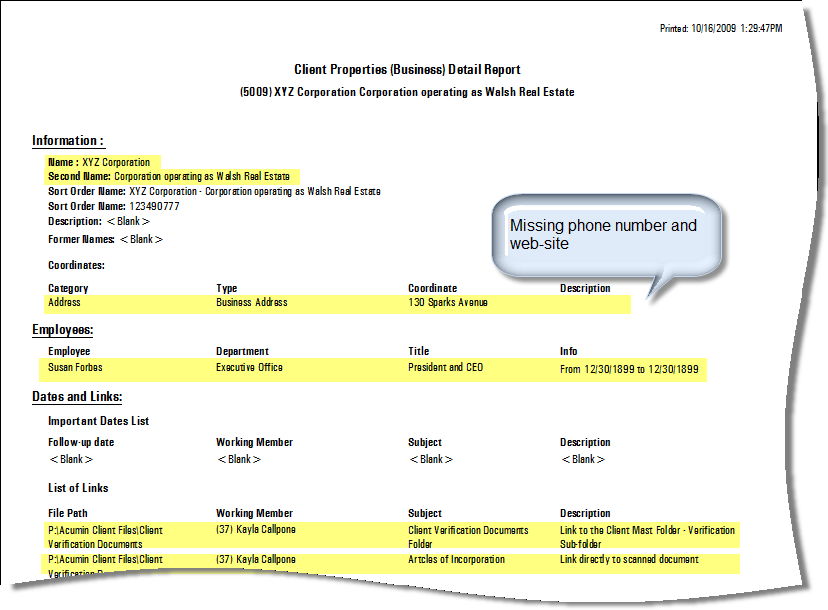Image resolution: width=828 pixels, height=610 pixels.
Task: Click the 'Information :' section heading
Action: pyautogui.click(x=68, y=140)
